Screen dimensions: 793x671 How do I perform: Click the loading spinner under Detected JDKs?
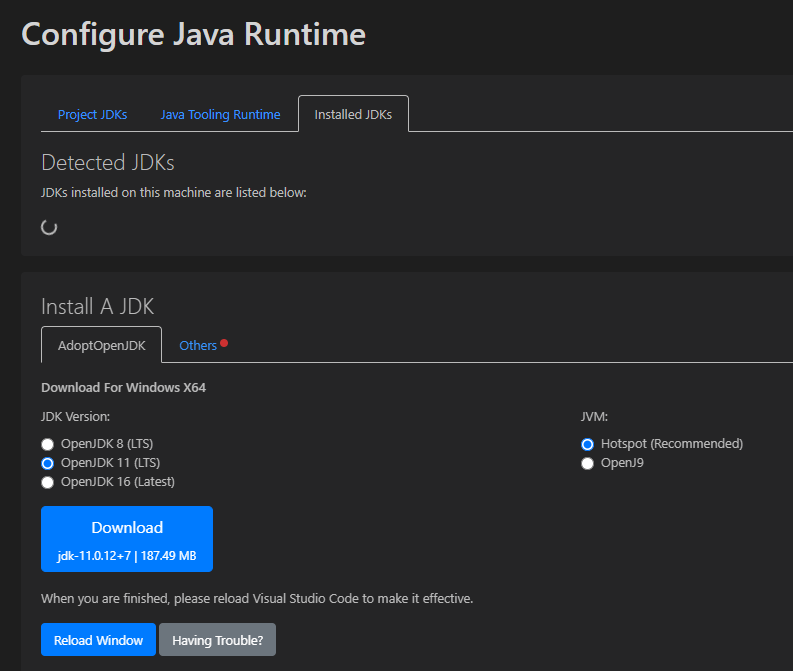tap(49, 228)
